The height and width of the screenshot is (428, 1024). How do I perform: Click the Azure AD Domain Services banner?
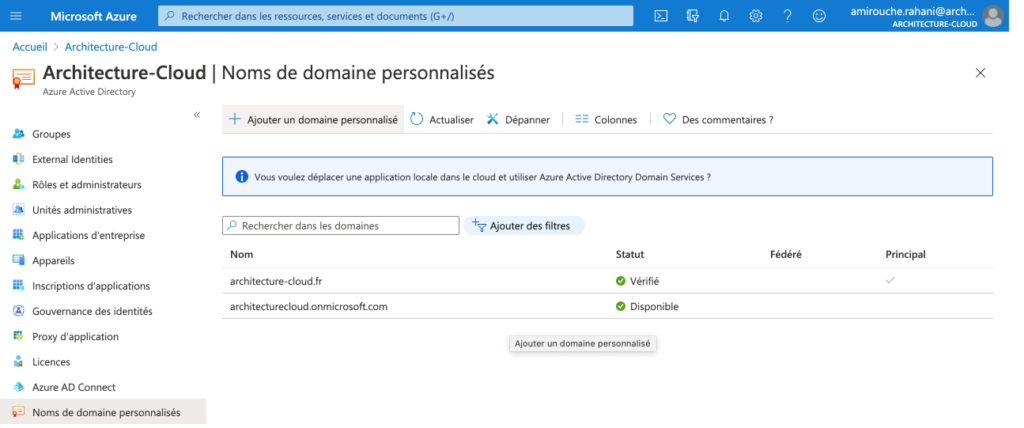607,176
